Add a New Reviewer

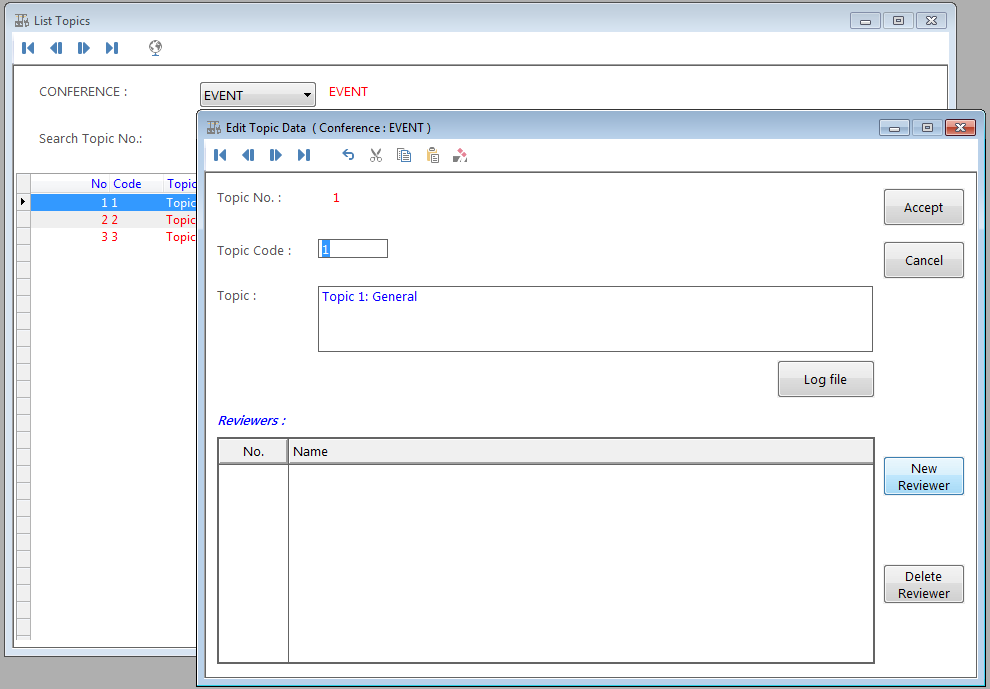[x=923, y=476]
